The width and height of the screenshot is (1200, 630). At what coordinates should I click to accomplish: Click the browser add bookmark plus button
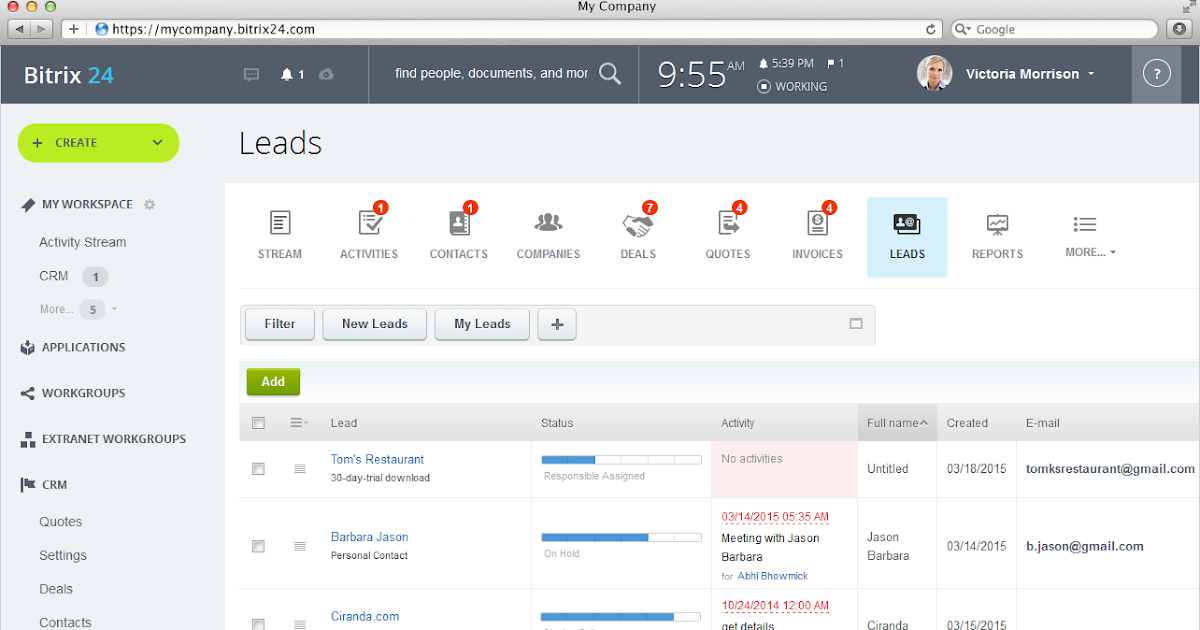(74, 29)
